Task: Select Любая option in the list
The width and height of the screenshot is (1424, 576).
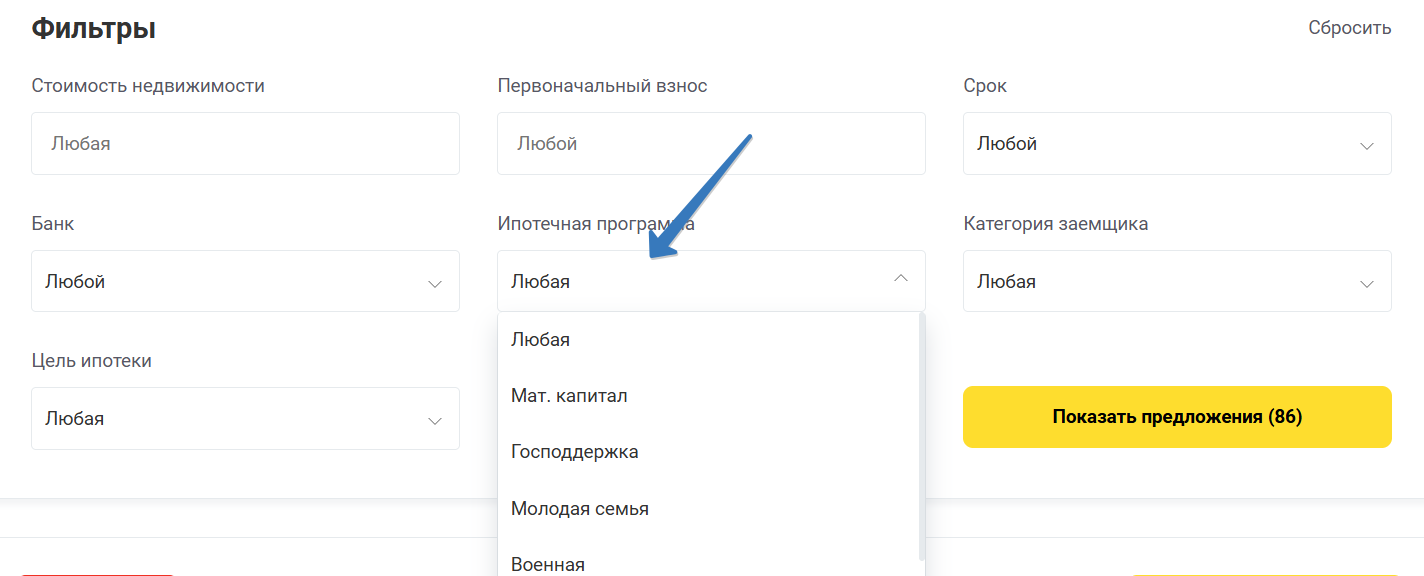Action: point(708,340)
